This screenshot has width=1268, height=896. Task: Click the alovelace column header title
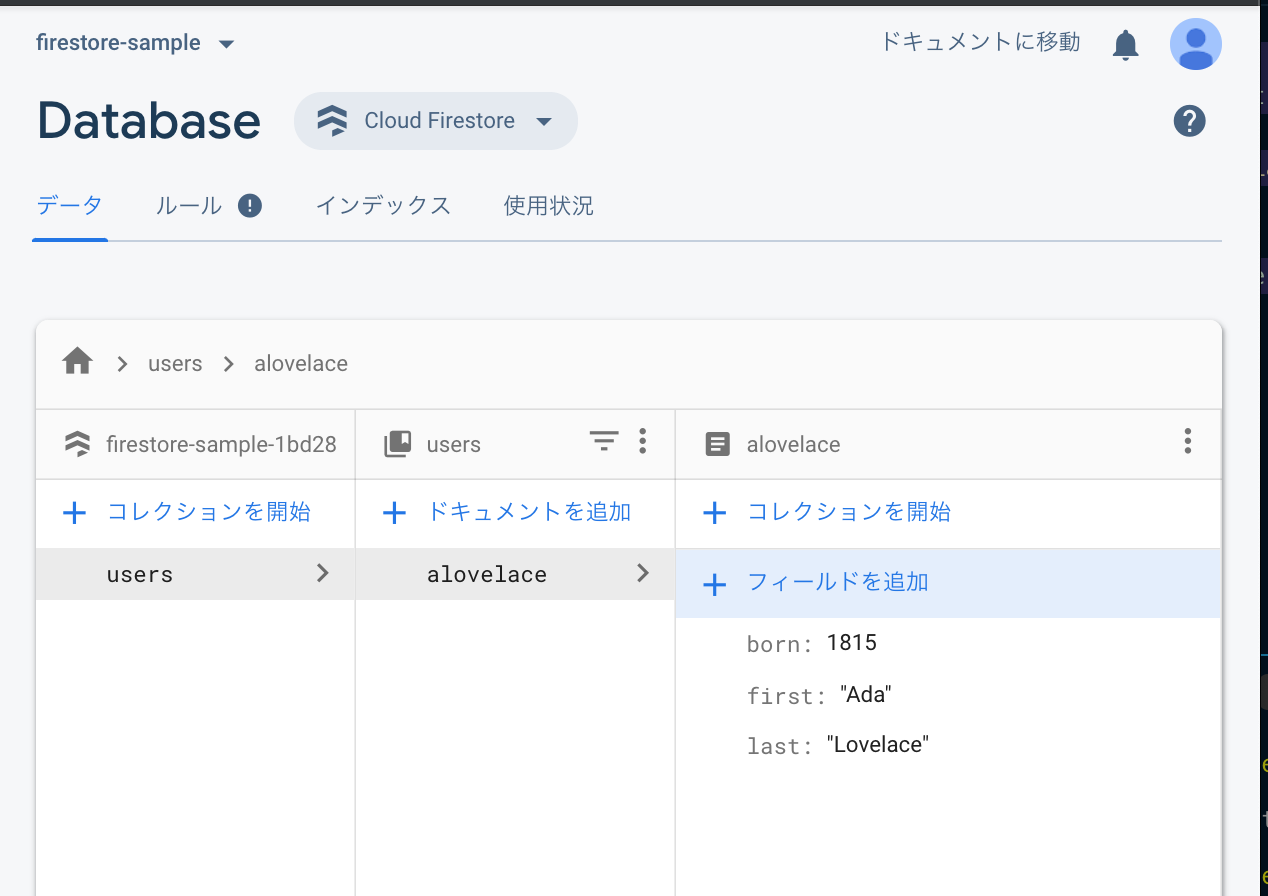coord(793,444)
